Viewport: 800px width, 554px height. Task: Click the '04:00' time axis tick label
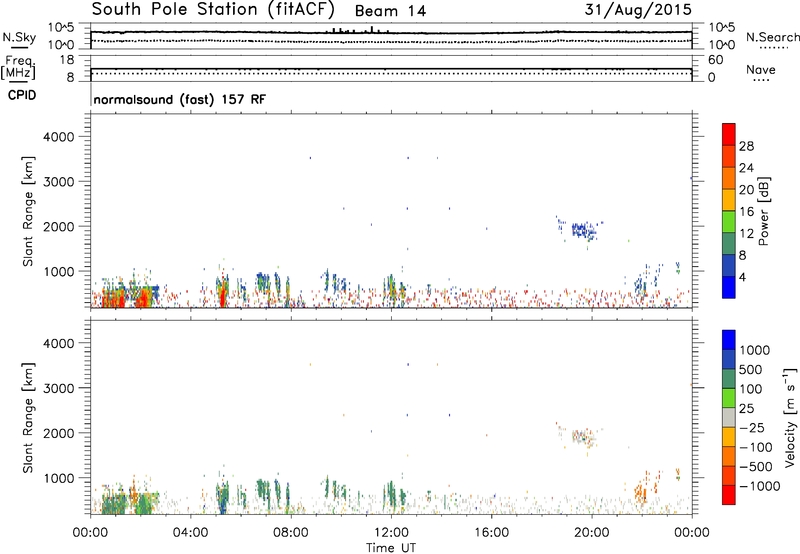[191, 533]
